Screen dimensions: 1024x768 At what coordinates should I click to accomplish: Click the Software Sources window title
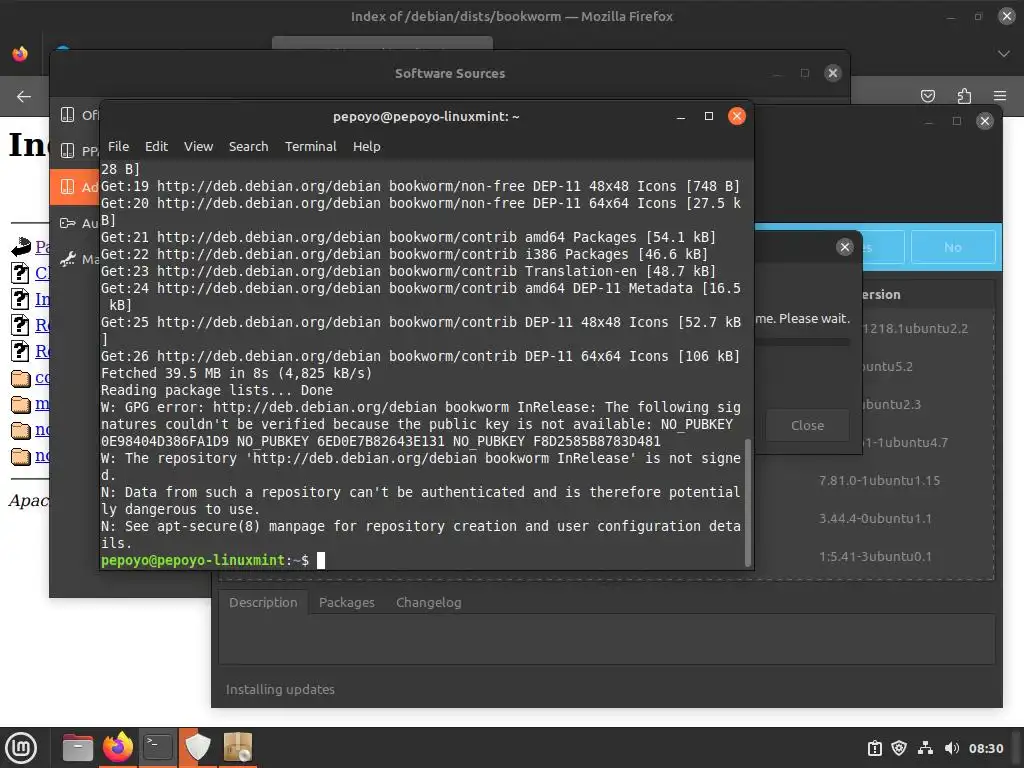[x=450, y=73]
